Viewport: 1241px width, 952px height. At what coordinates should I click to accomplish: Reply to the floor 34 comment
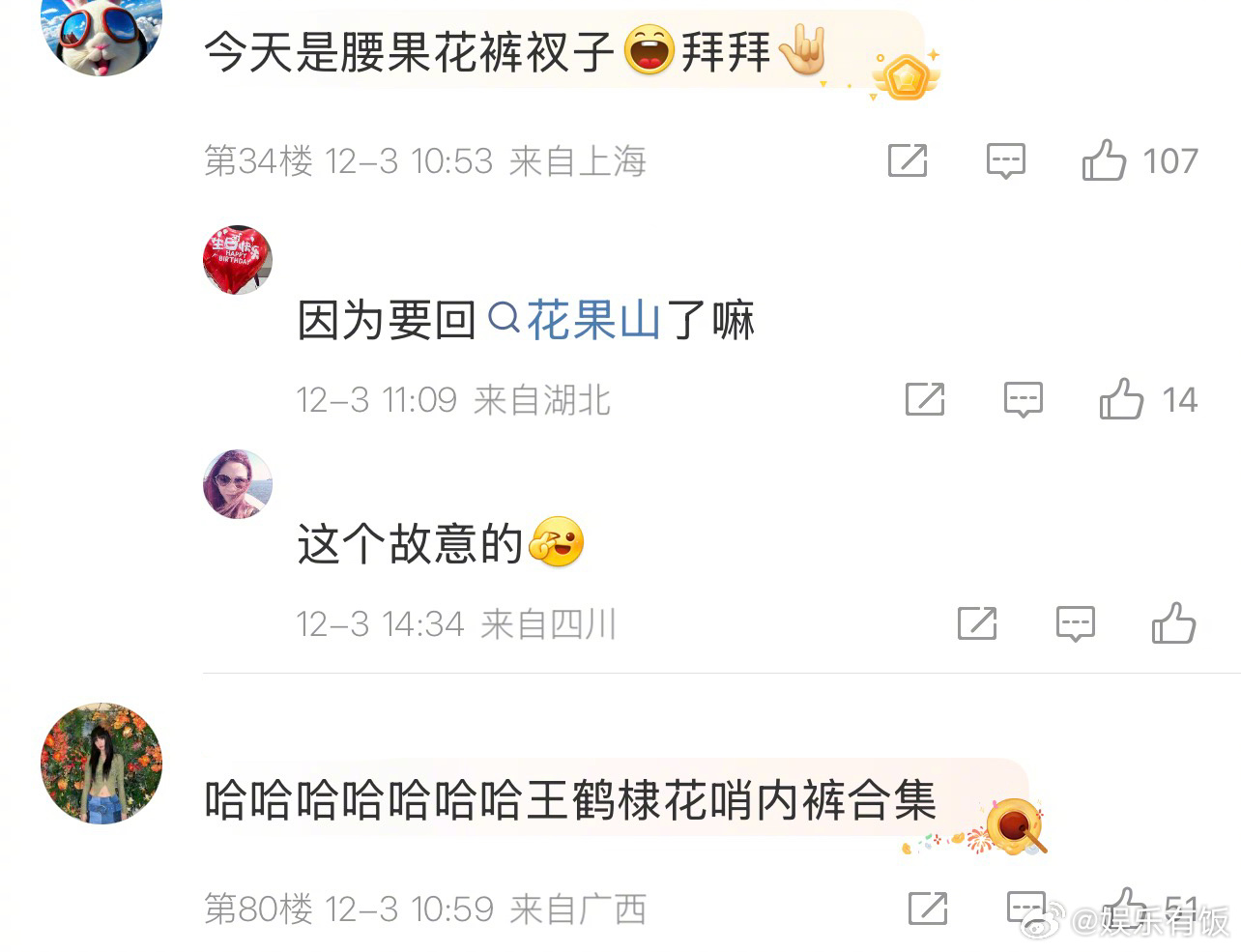[x=1005, y=161]
